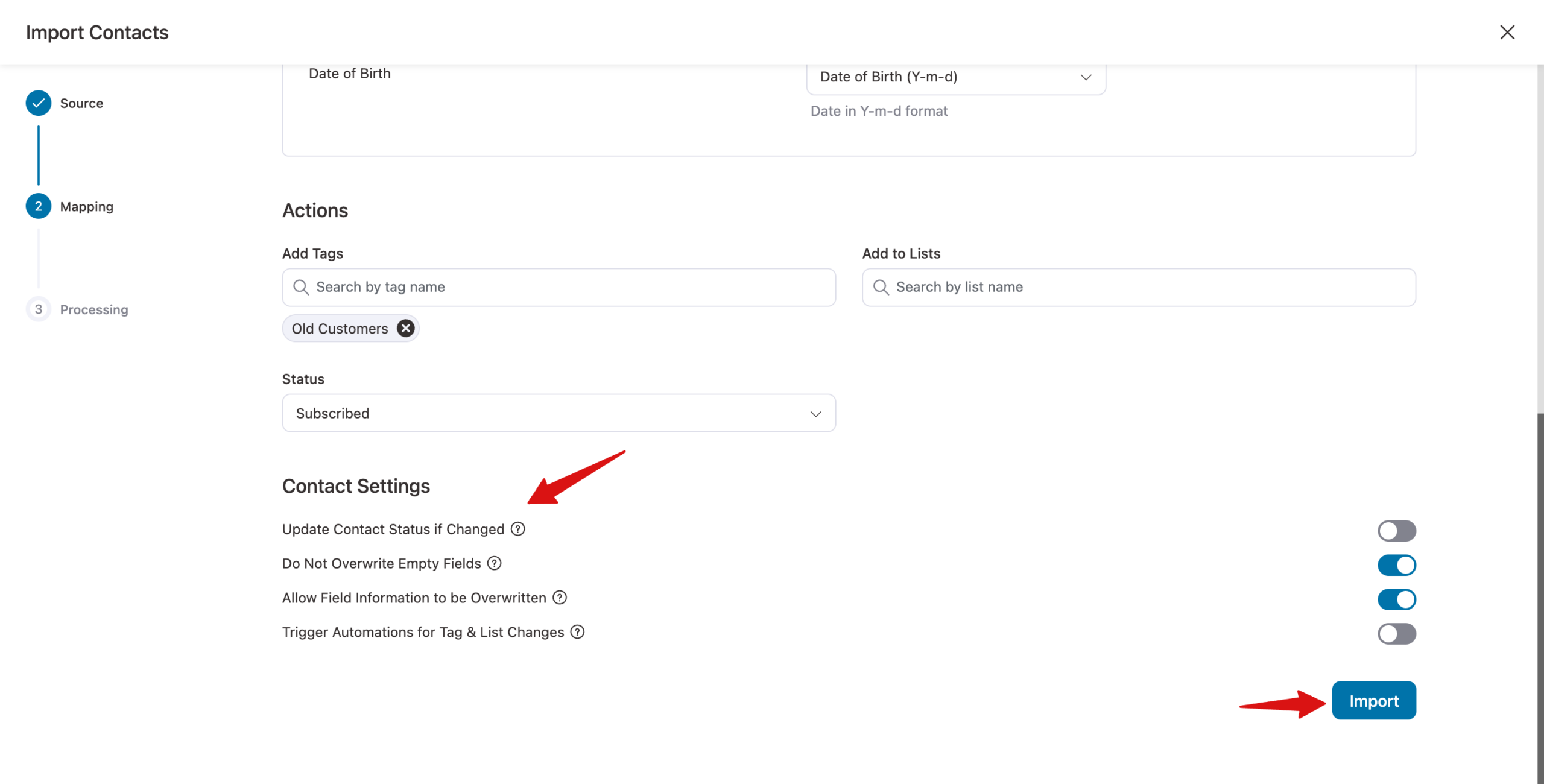Viewport: 1544px width, 784px height.
Task: Open help for Allow Field Information to be Overwritten
Action: (559, 598)
